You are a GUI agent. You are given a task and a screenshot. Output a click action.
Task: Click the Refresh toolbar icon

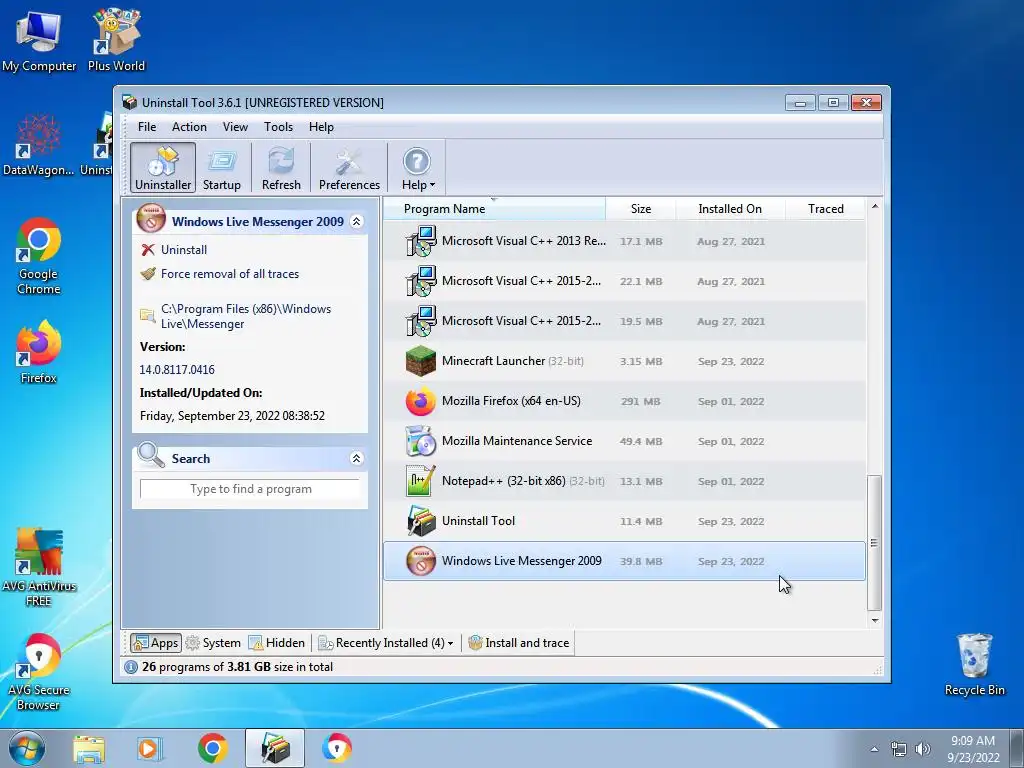tap(281, 168)
